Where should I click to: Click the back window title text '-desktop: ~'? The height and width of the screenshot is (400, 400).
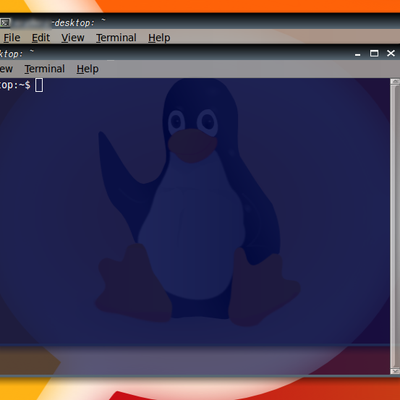[x=79, y=23]
